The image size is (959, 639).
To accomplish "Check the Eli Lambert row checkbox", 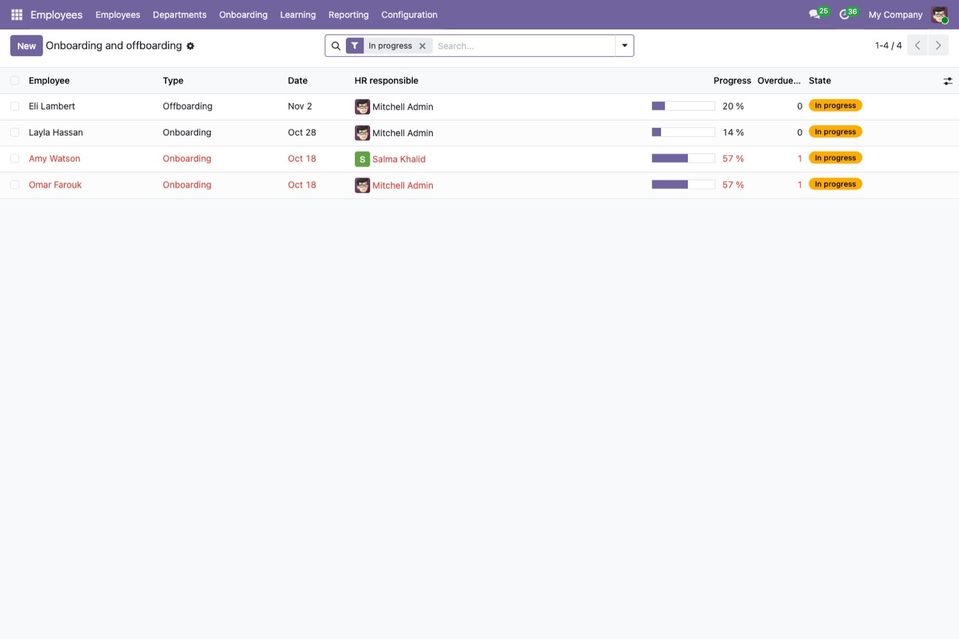I will [x=15, y=106].
